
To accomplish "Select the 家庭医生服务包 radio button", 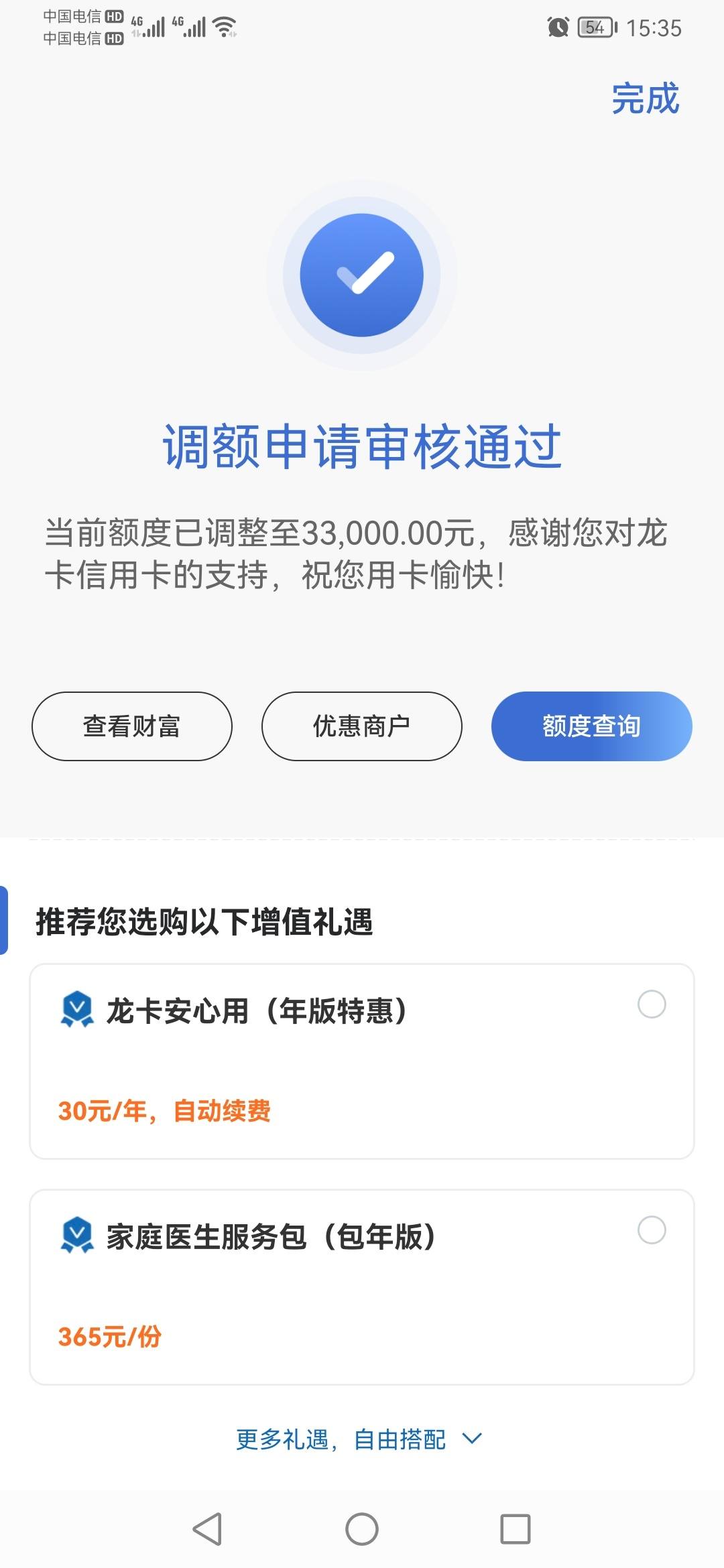I will coord(652,1230).
